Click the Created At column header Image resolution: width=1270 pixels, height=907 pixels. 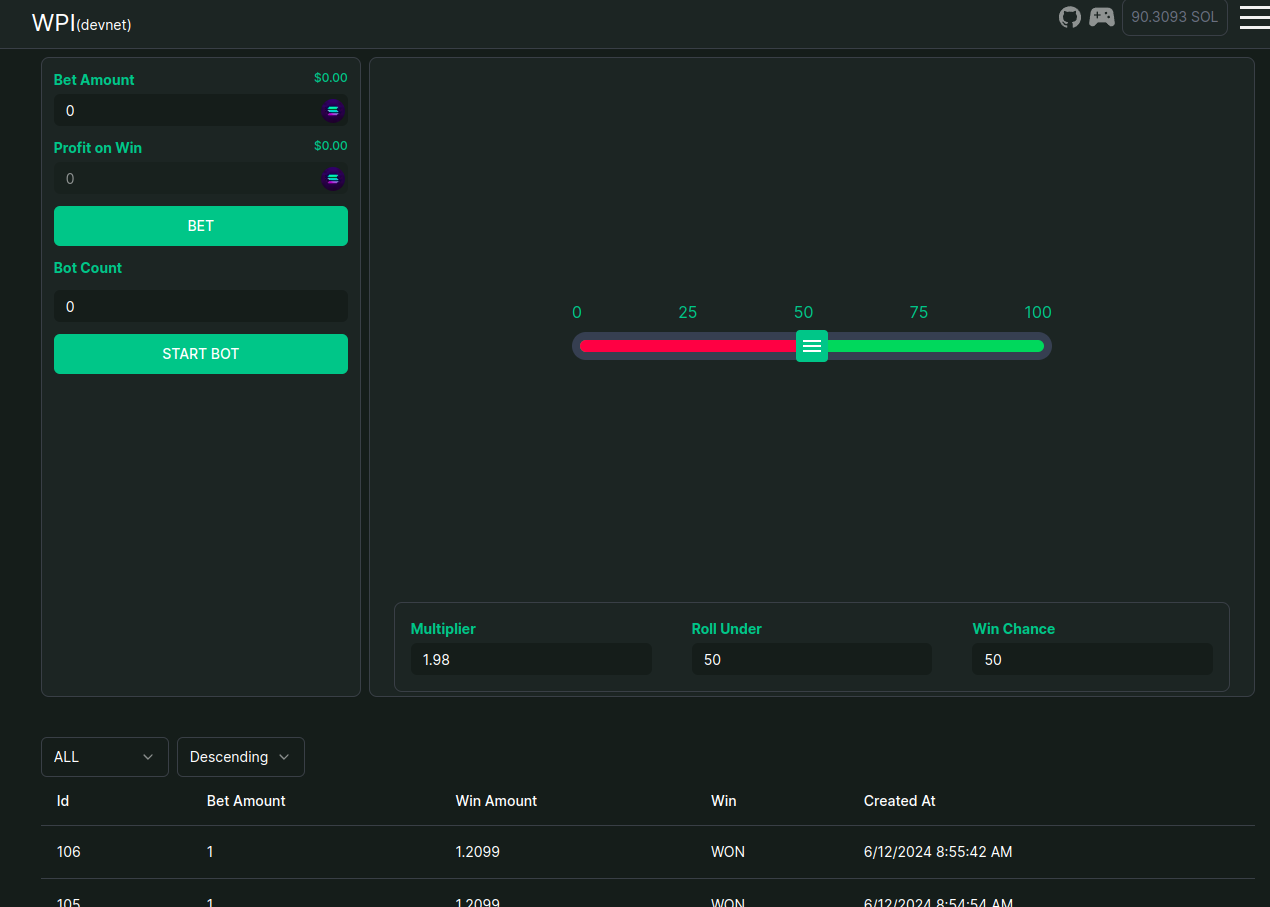point(900,801)
